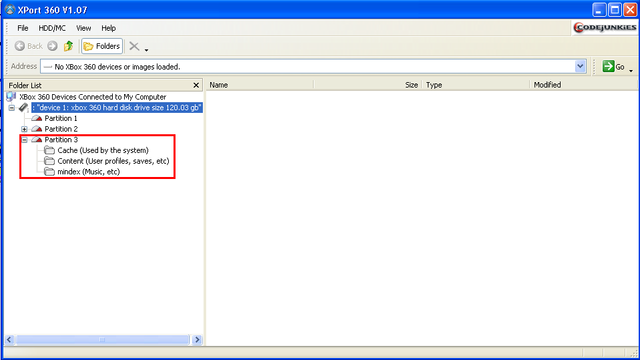Sort by the Modified column header
Viewport: 640px width, 360px height.
(x=584, y=85)
